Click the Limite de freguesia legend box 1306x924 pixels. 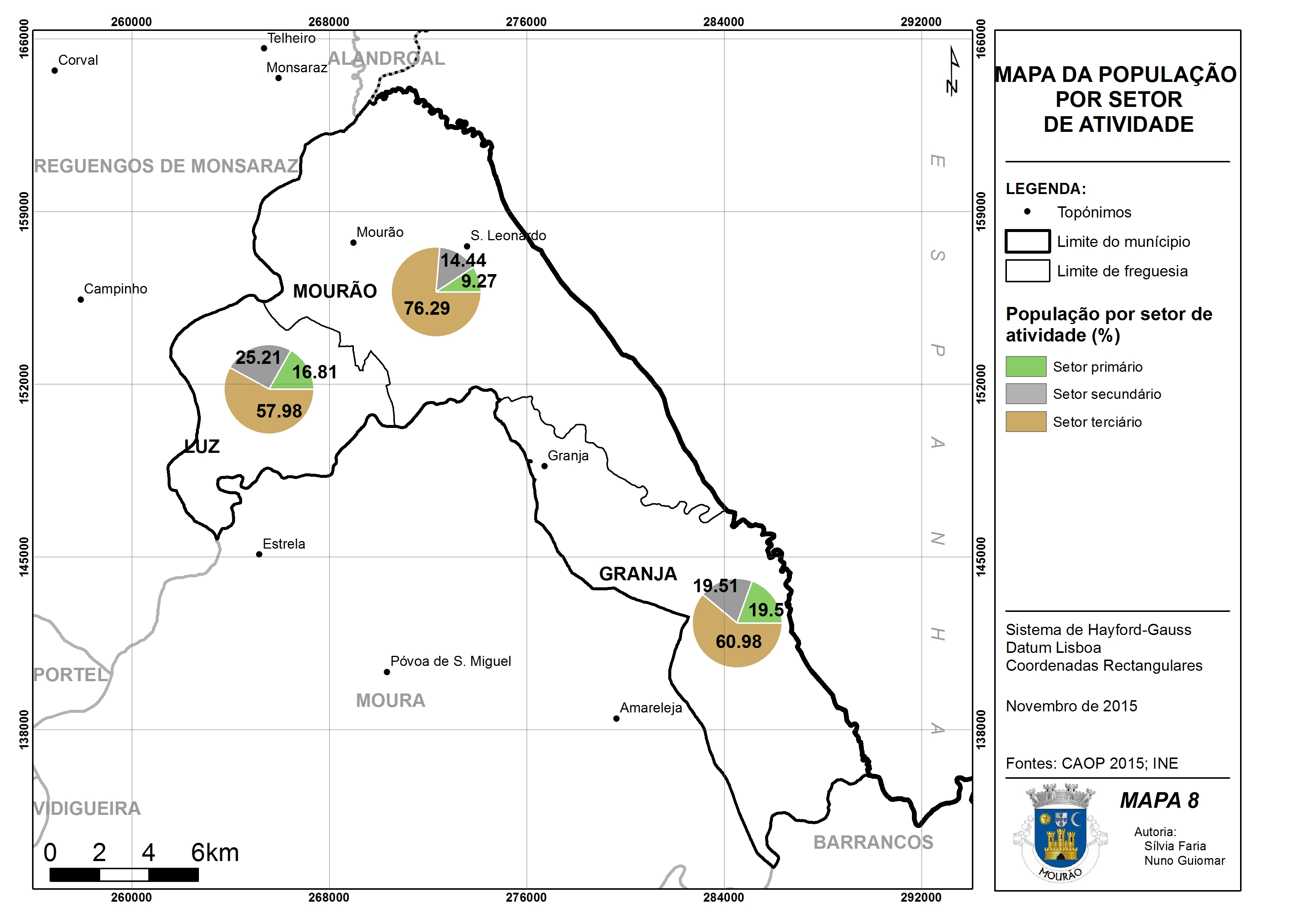1027,271
